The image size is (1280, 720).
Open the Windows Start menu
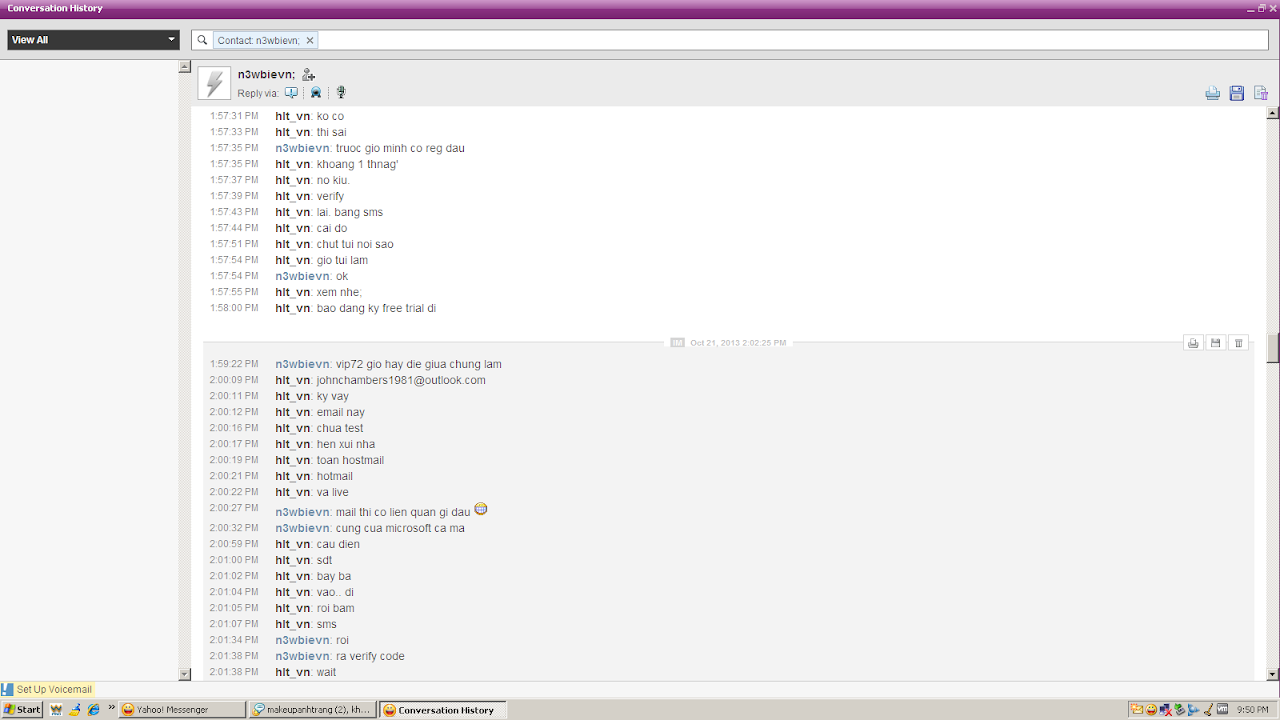tap(22, 710)
